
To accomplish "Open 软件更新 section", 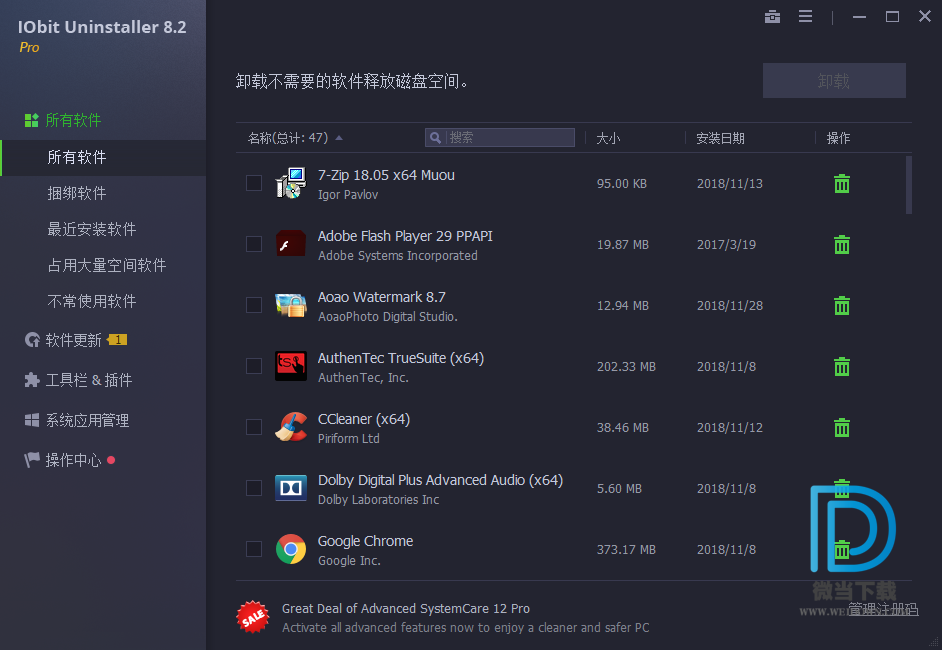I will pyautogui.click(x=75, y=340).
